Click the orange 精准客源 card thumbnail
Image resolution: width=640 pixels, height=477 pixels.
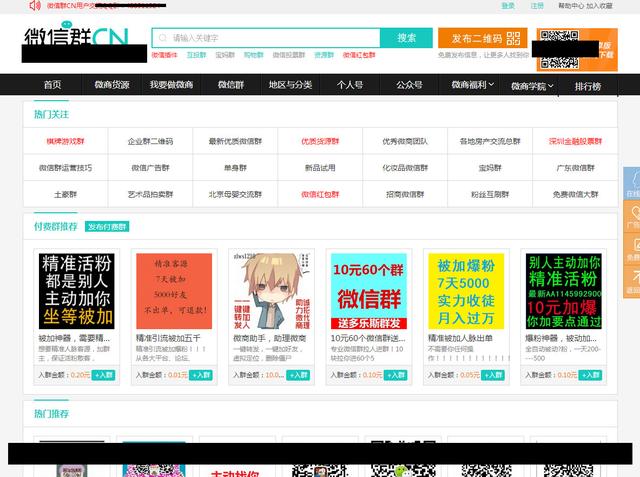[x=174, y=291]
